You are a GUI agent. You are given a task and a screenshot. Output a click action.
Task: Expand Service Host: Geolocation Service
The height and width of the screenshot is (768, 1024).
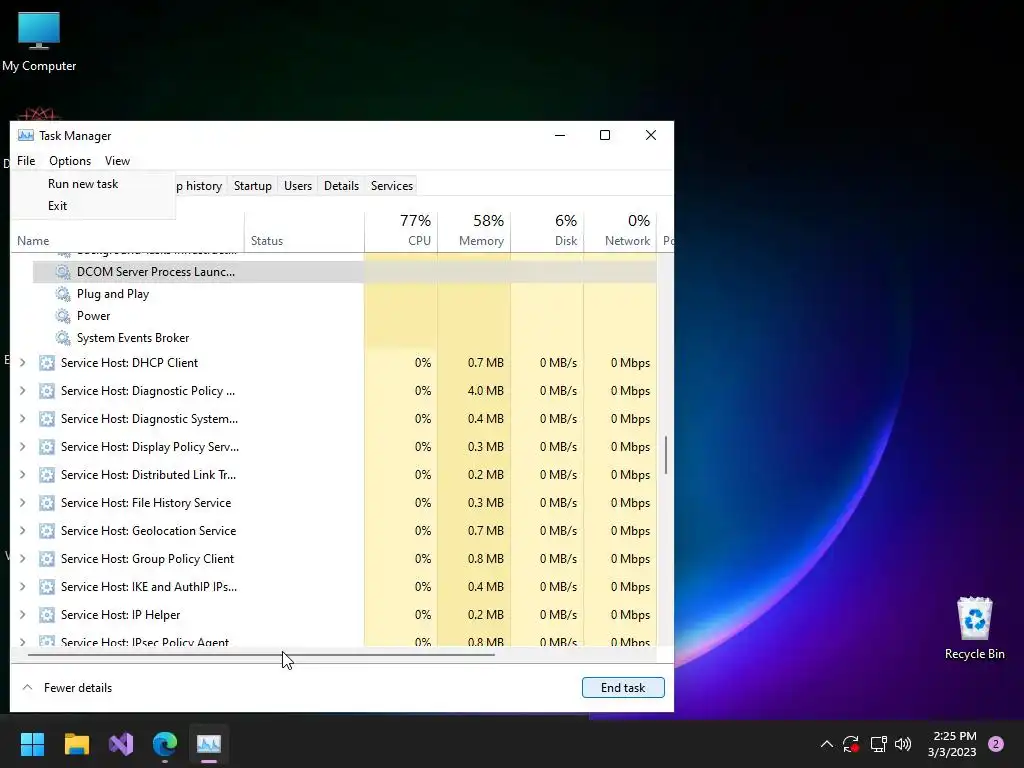point(23,531)
